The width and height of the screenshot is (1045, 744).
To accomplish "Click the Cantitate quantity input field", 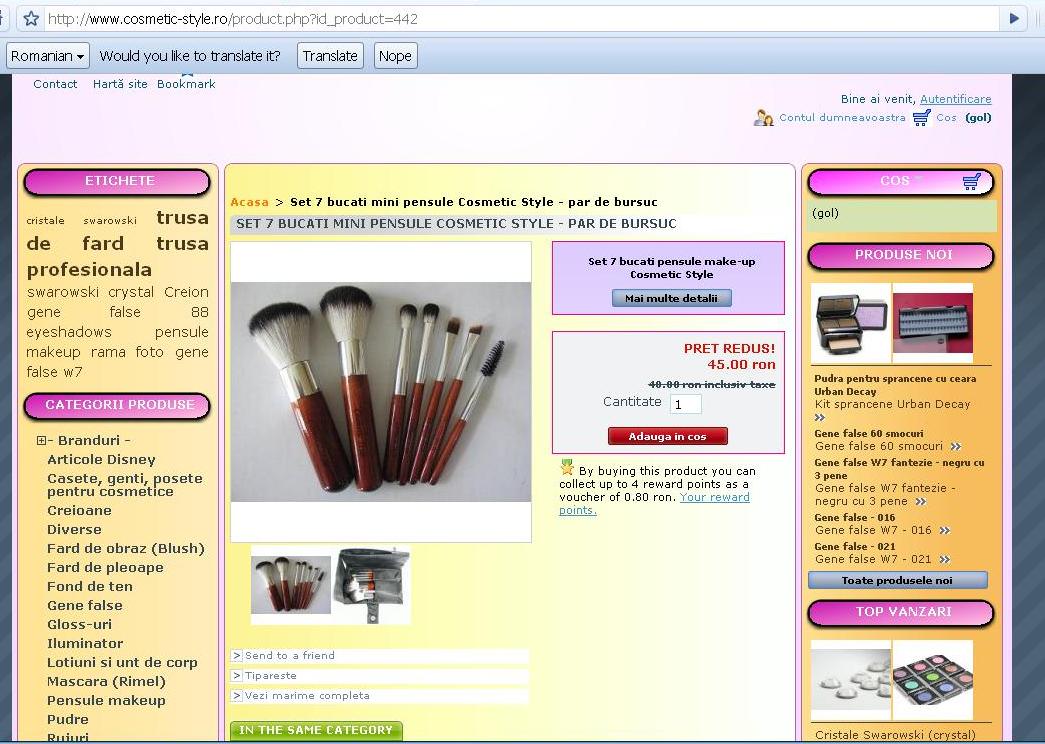I will tap(685, 404).
